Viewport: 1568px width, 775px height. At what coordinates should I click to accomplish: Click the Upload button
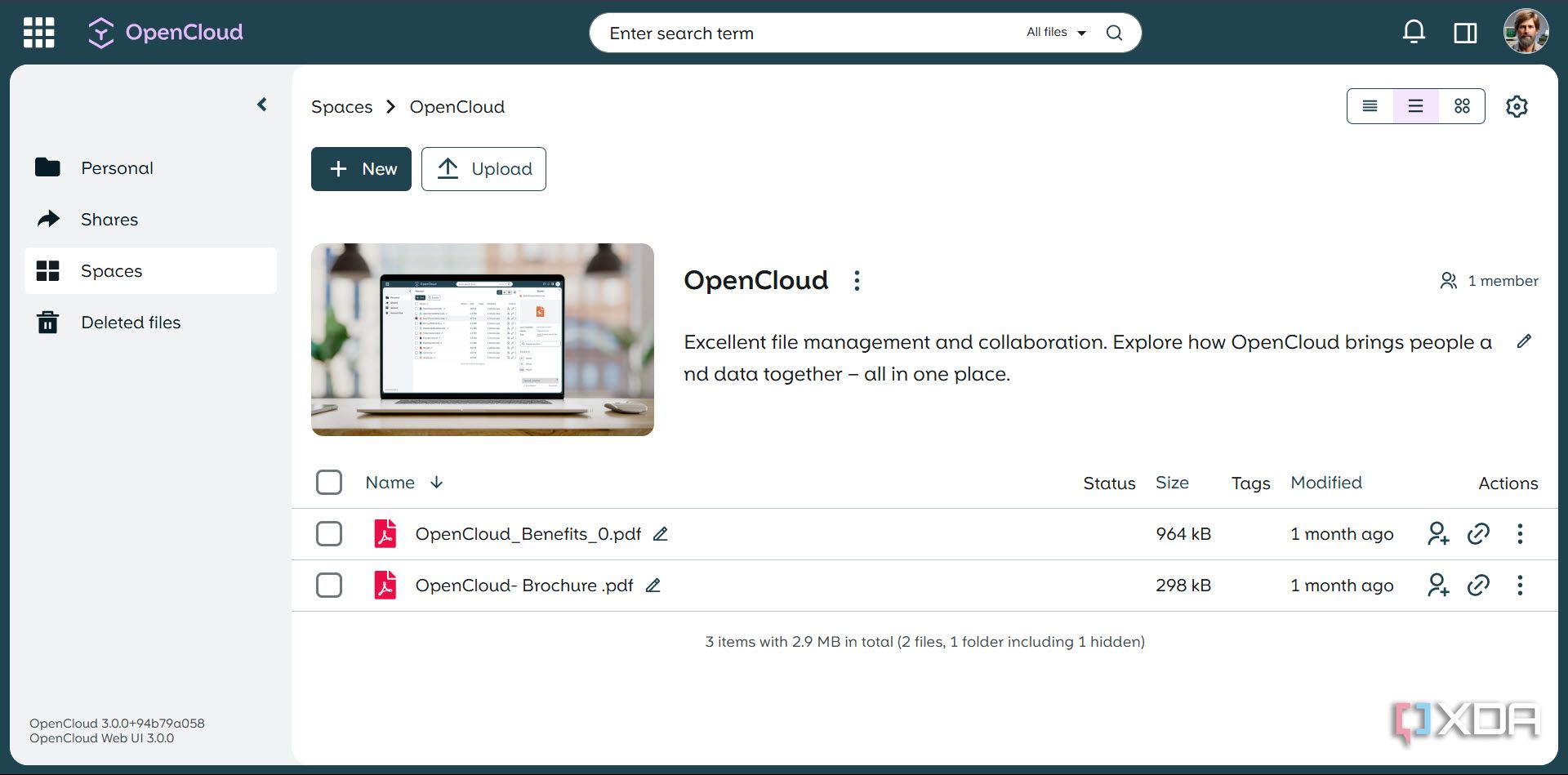pyautogui.click(x=483, y=169)
